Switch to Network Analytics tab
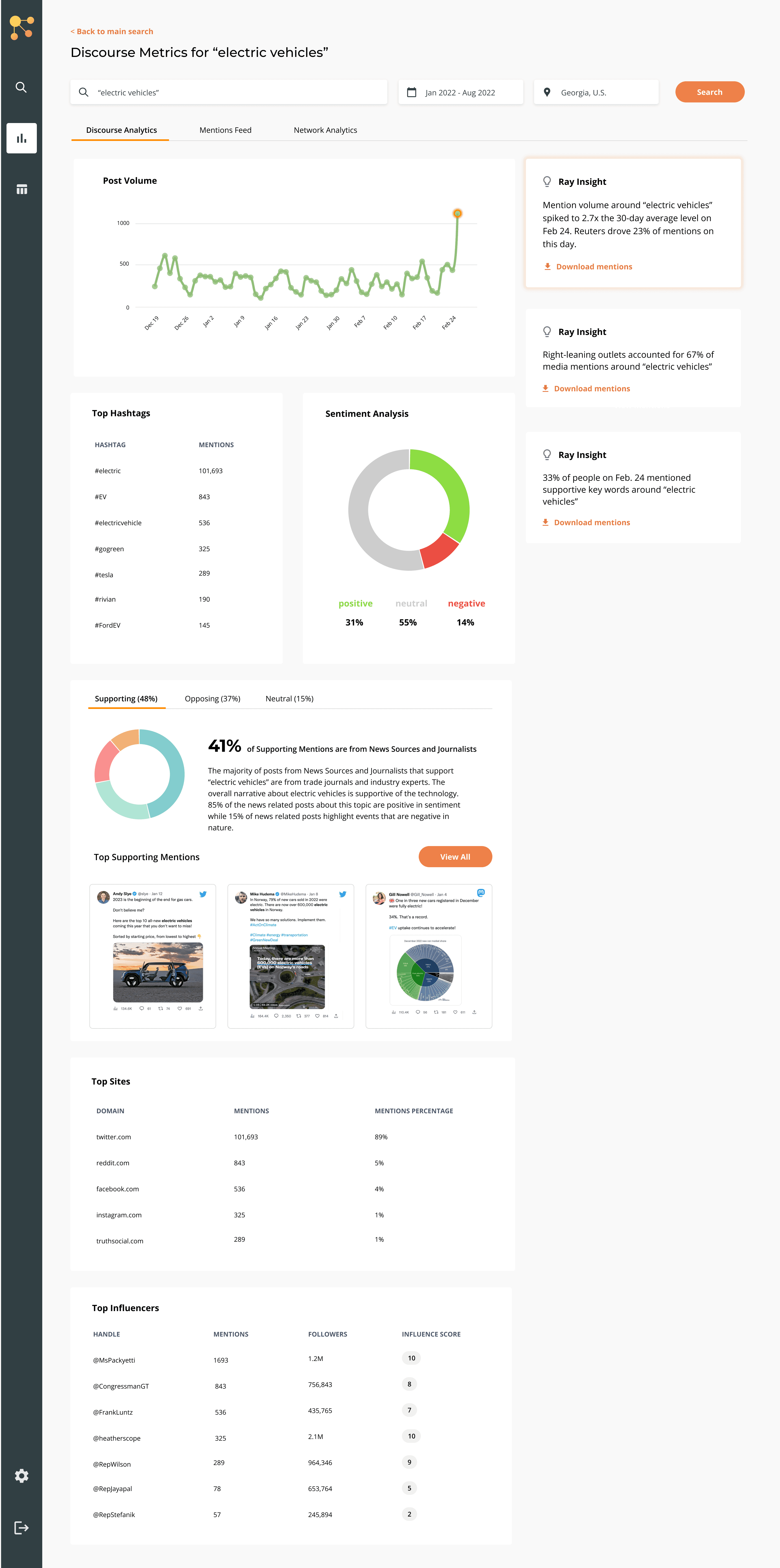780x1568 pixels. tap(325, 130)
